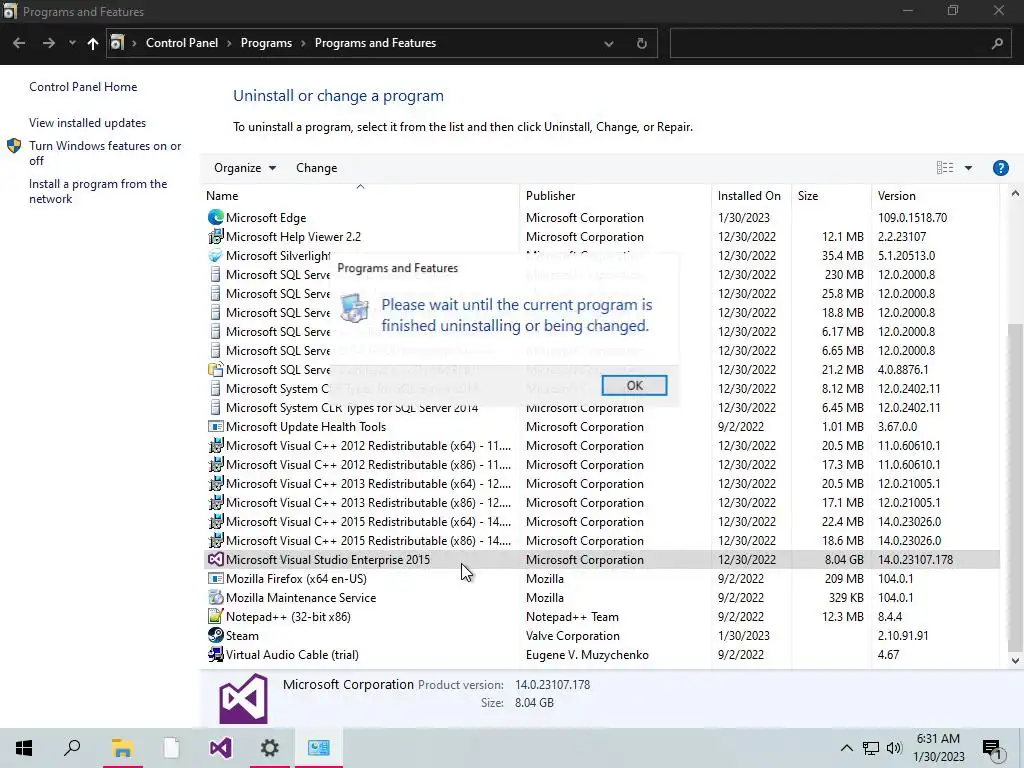Click the Valve Corporation publisher cell
Viewport: 1024px width, 768px height.
click(573, 635)
